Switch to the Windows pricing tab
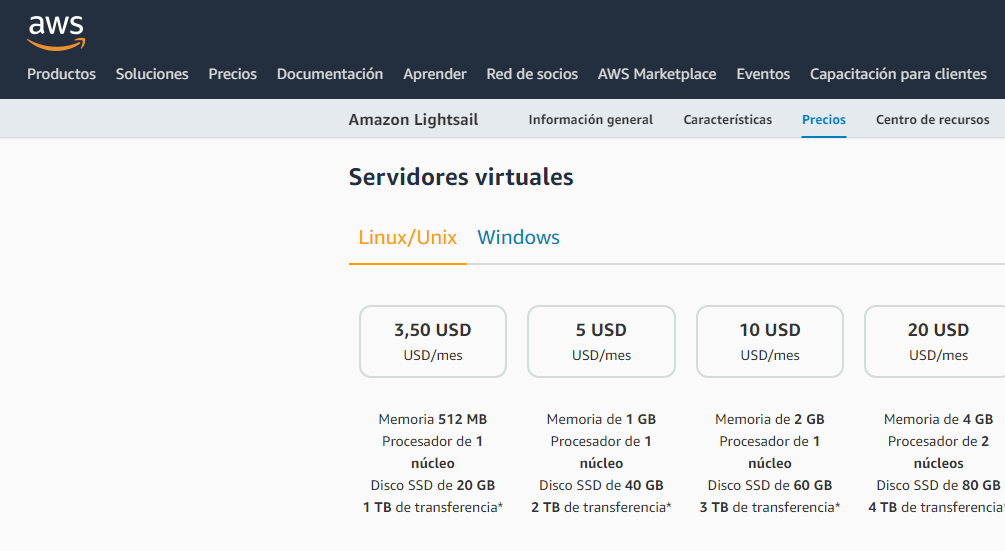1005x551 pixels. (518, 238)
